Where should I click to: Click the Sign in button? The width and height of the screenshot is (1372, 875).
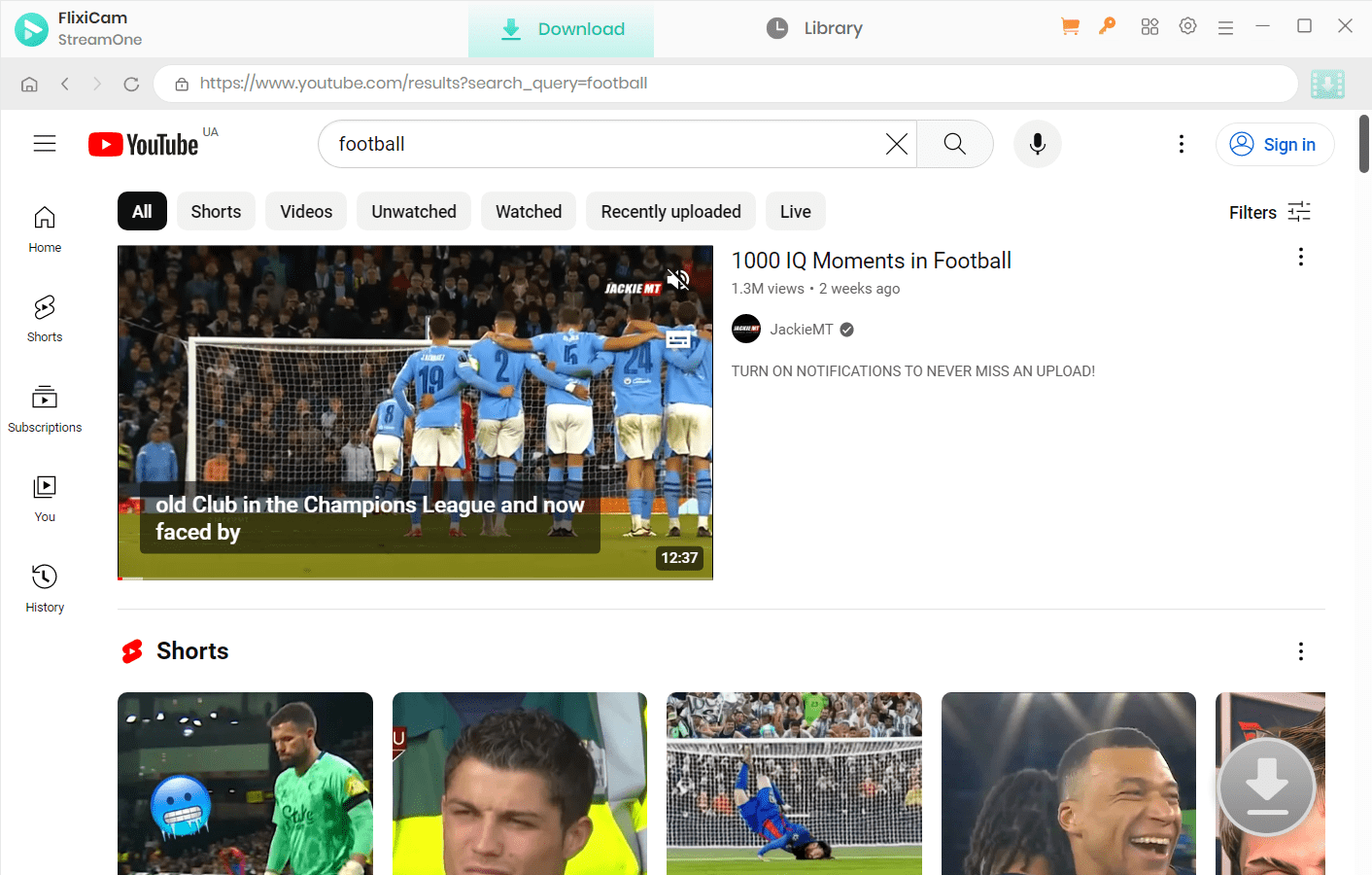point(1275,144)
